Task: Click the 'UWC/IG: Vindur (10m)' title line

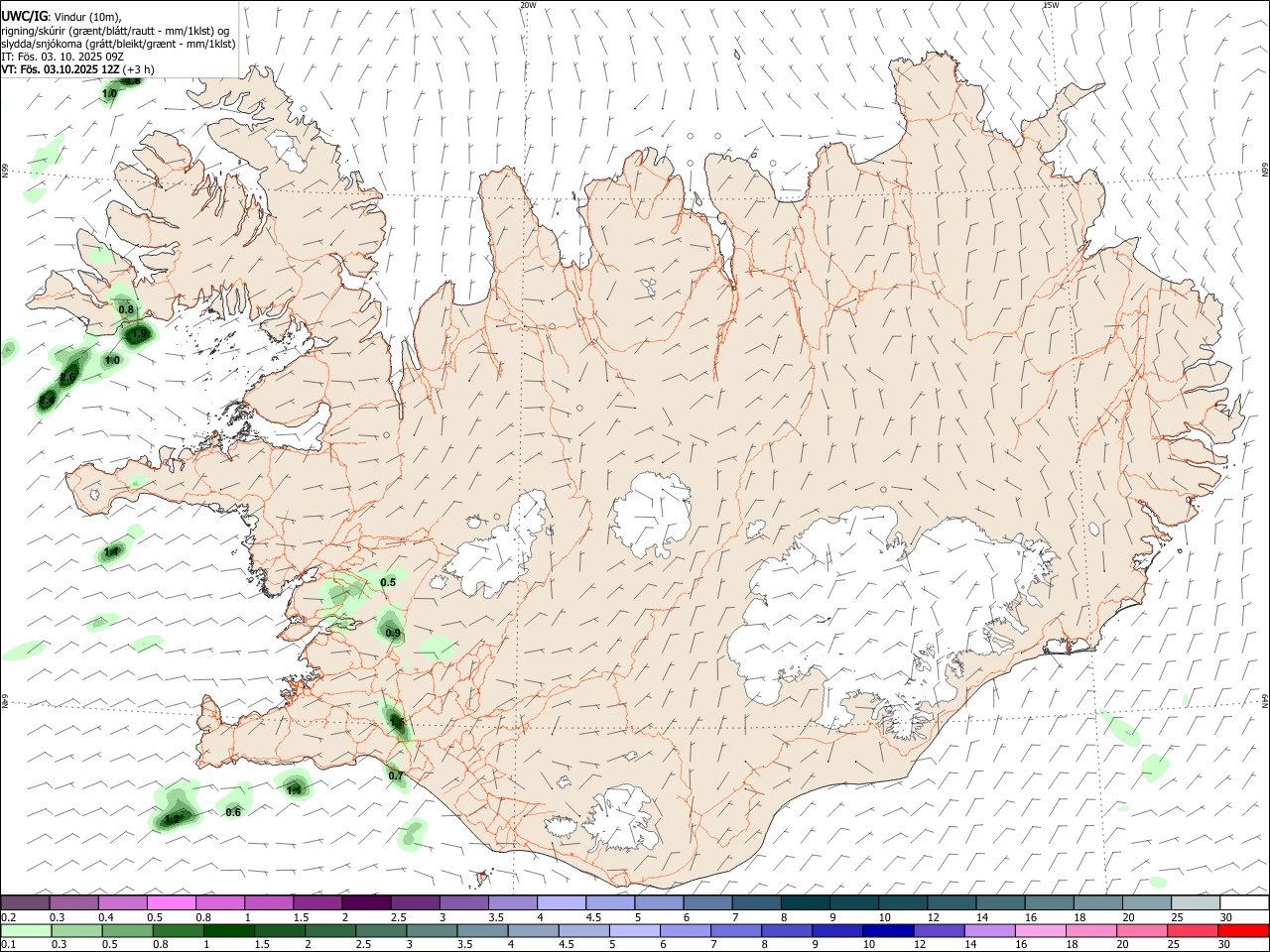Action: tap(62, 16)
